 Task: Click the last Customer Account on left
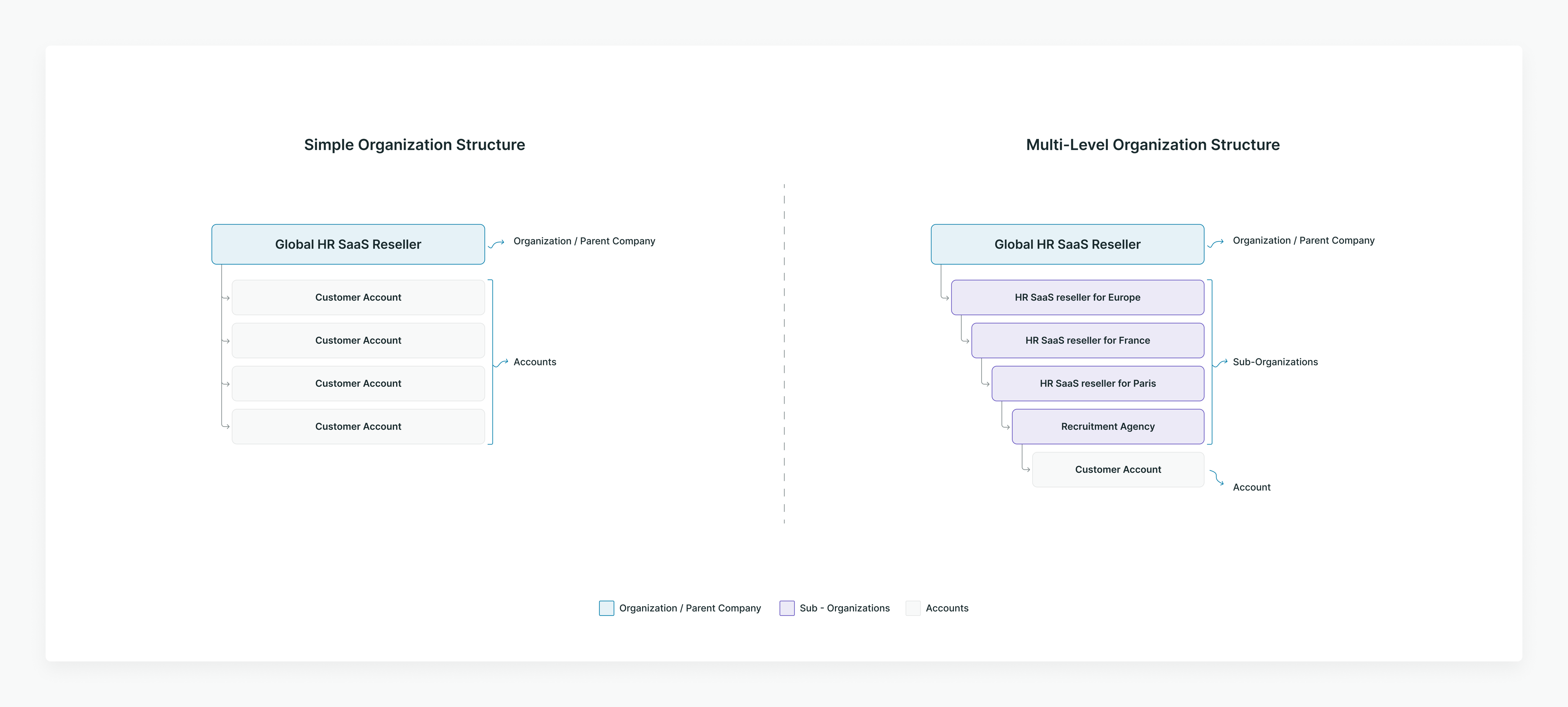coord(358,427)
